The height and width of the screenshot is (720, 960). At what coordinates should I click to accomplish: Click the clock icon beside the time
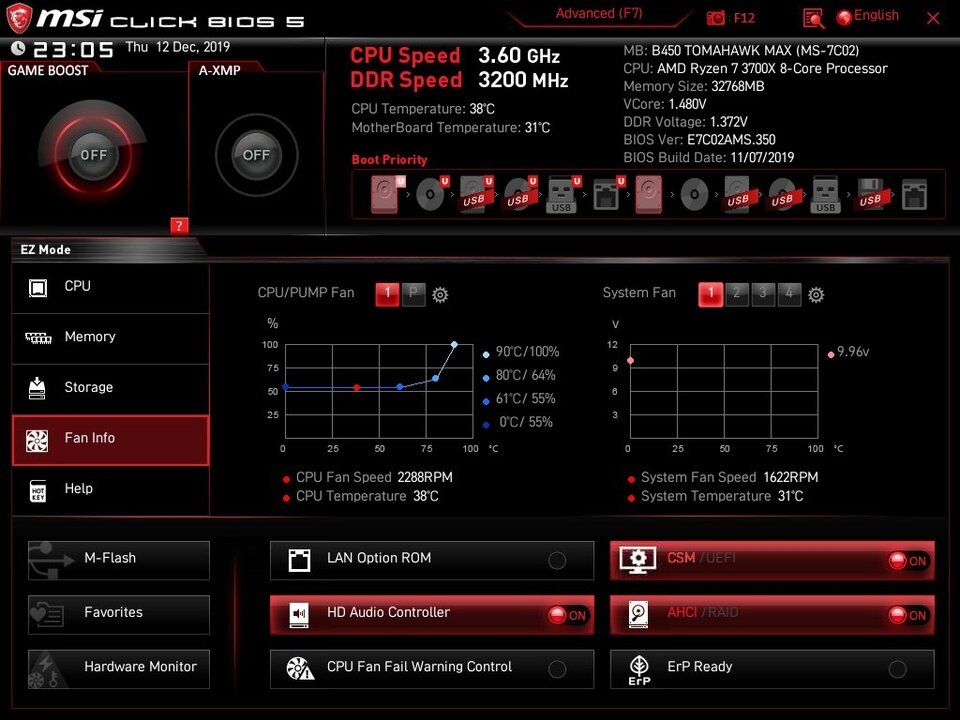pyautogui.click(x=18, y=48)
